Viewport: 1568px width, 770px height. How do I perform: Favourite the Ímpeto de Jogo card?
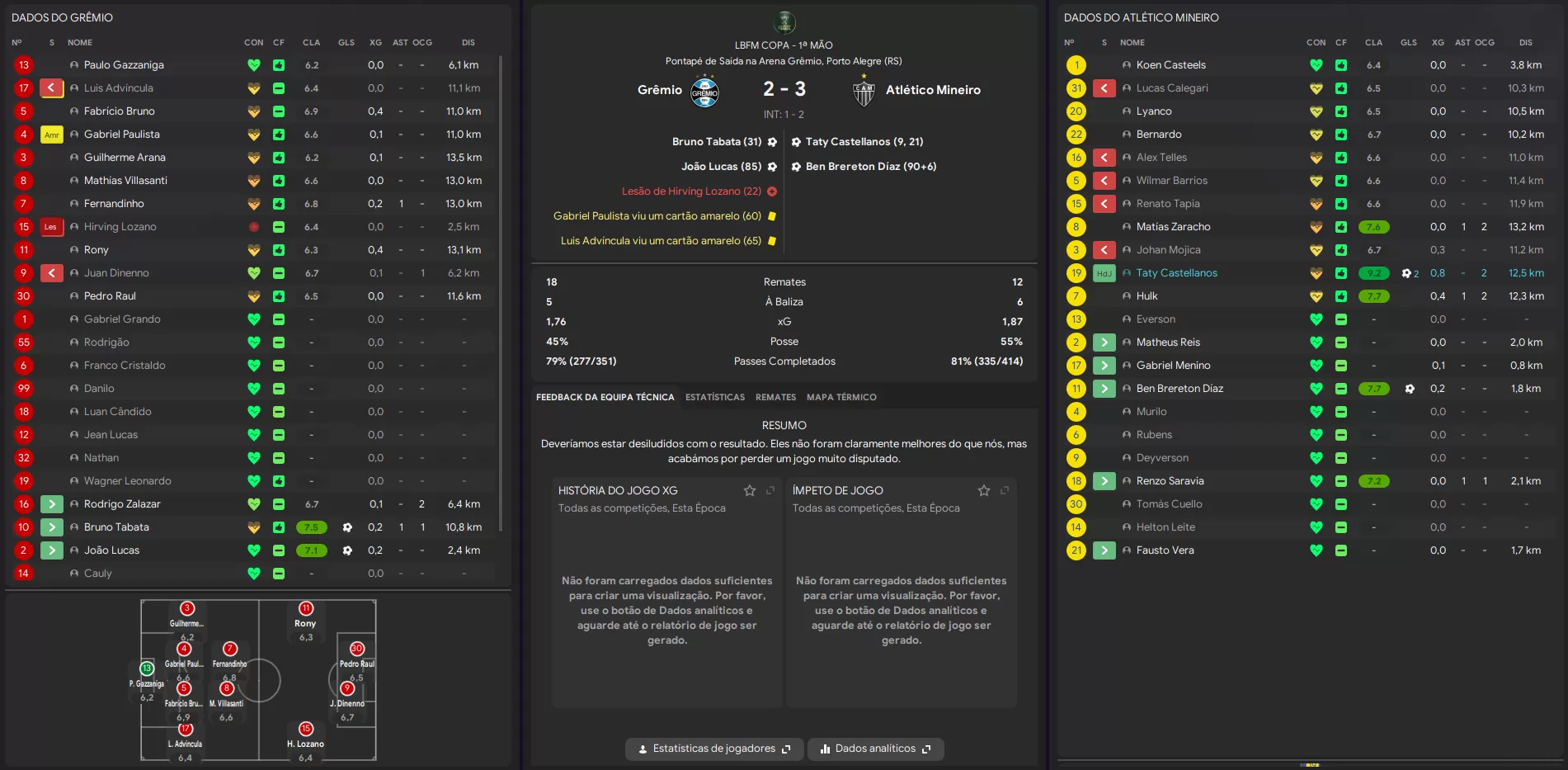click(x=984, y=491)
